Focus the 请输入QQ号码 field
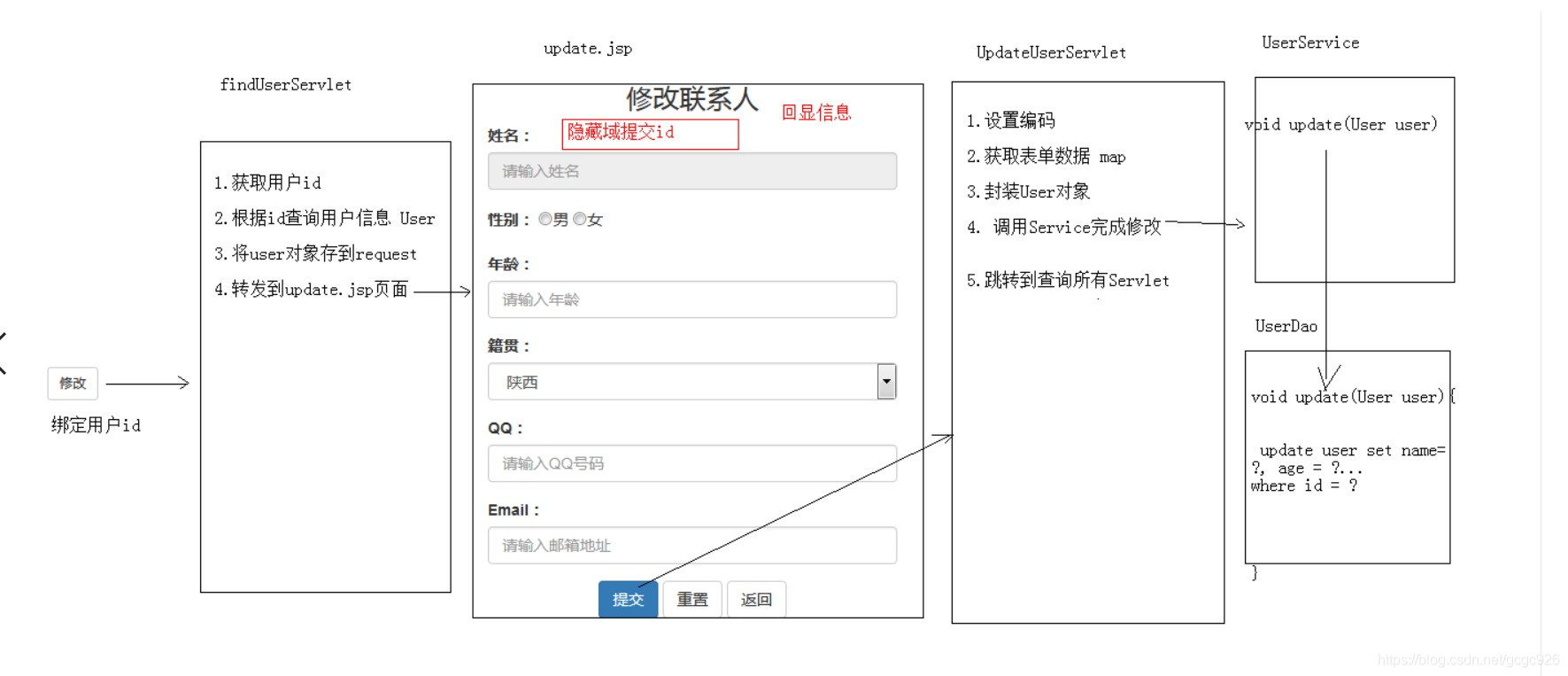 (692, 463)
